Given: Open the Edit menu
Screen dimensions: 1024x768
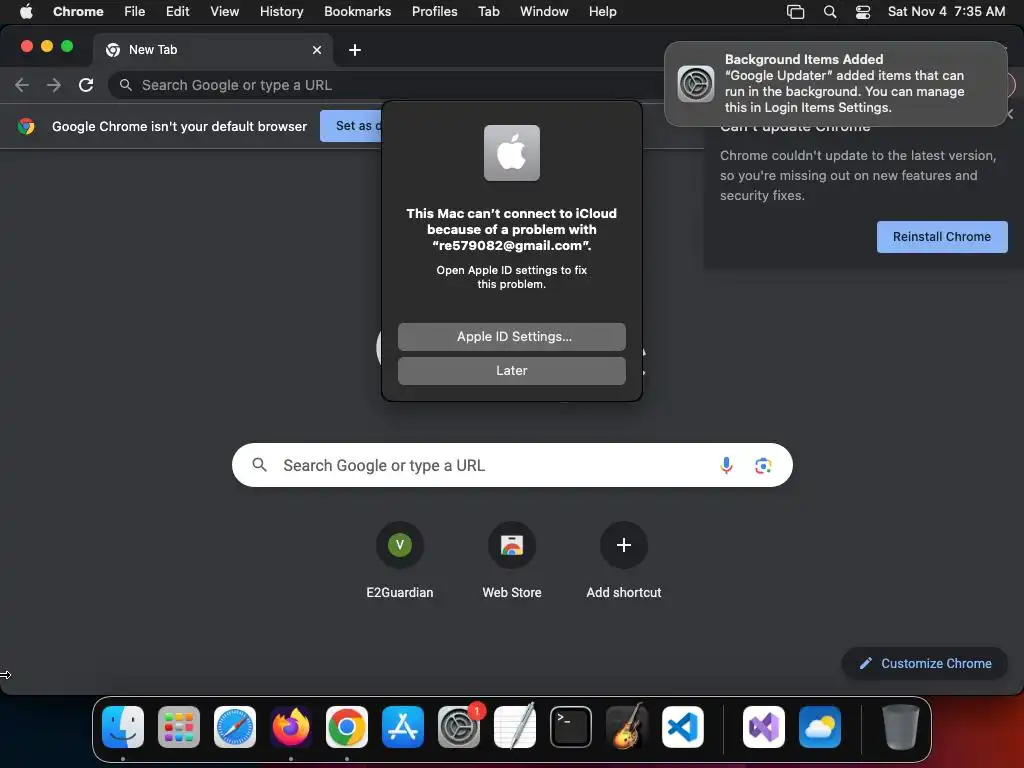Looking at the screenshot, I should coord(177,11).
